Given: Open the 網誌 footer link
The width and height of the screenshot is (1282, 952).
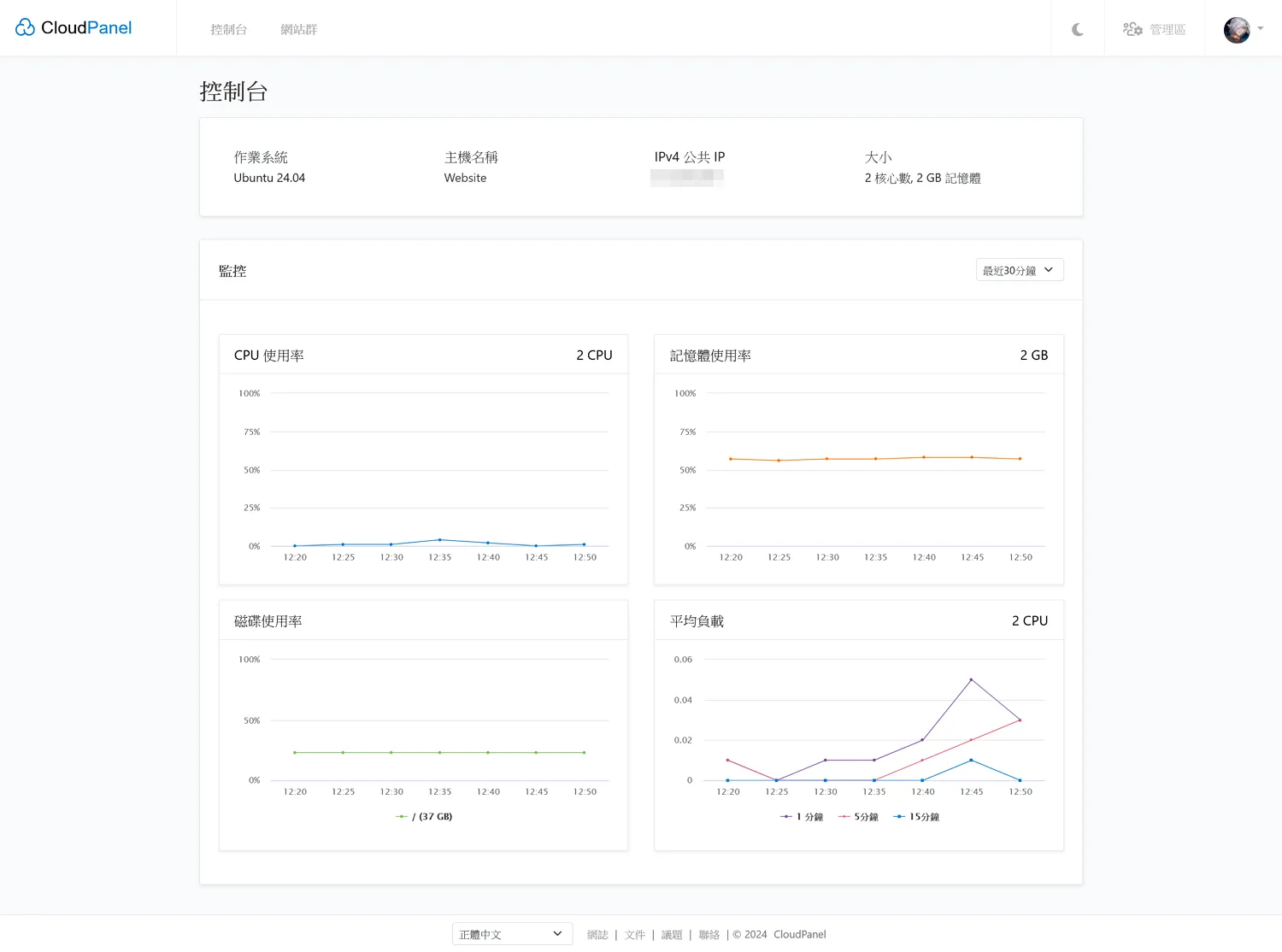Looking at the screenshot, I should (x=597, y=935).
